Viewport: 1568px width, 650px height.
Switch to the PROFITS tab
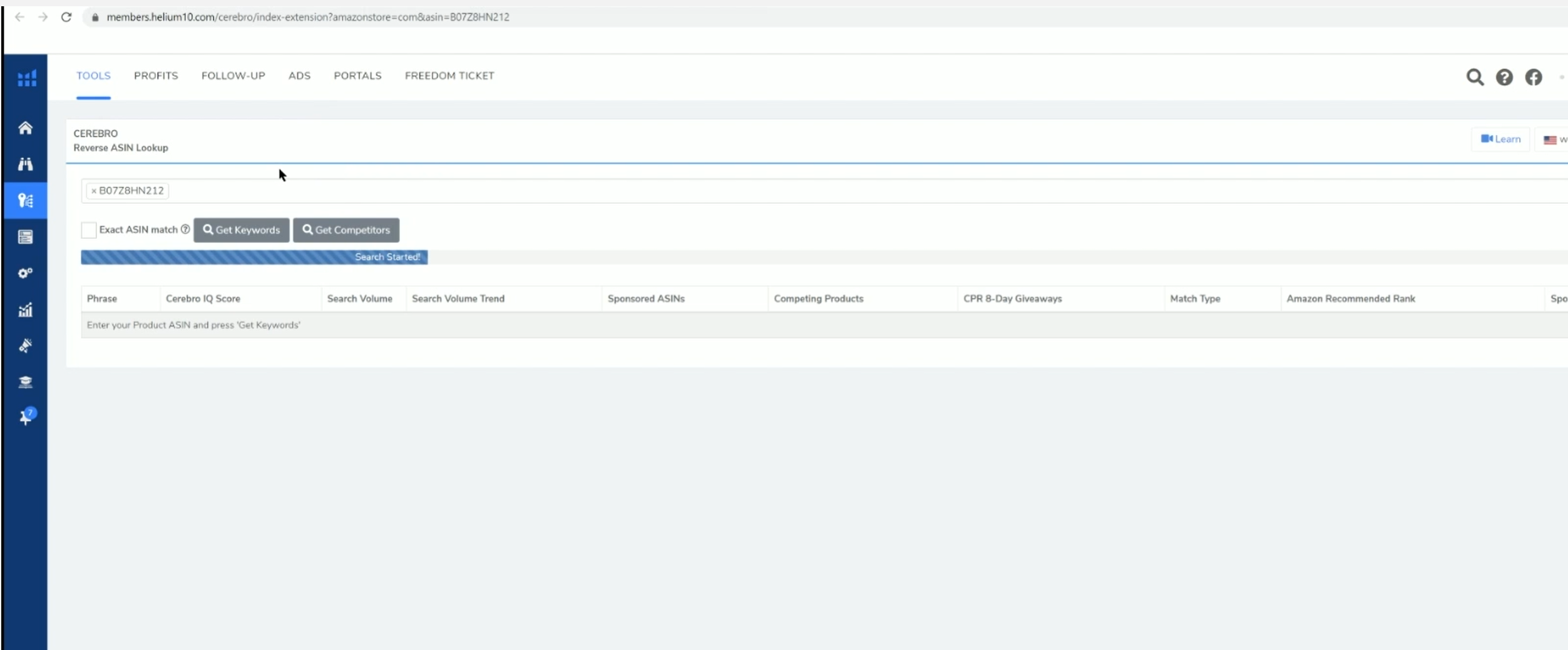pos(156,76)
